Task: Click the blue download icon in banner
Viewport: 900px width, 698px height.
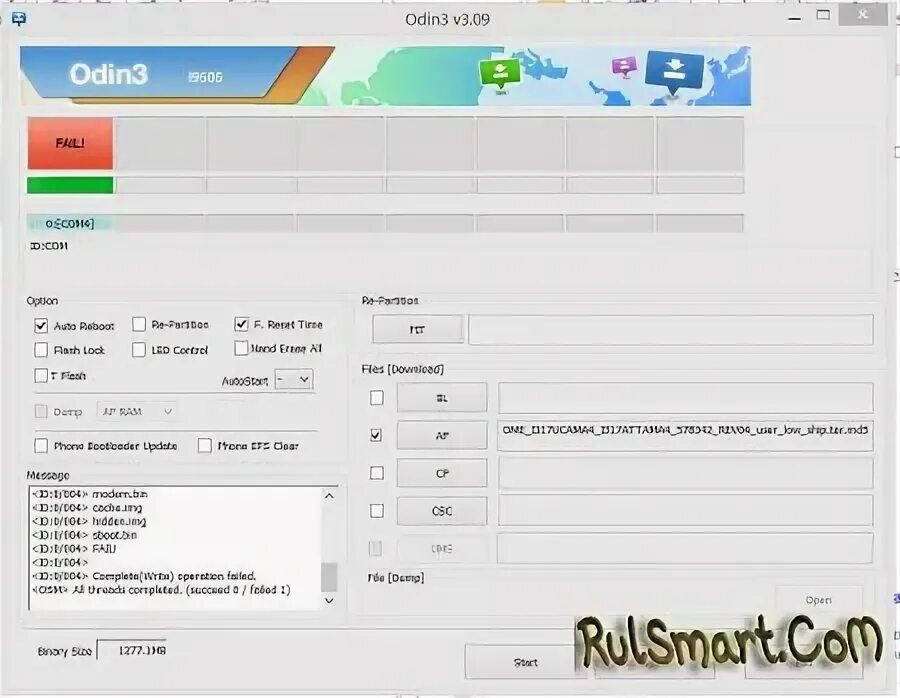Action: coord(674,72)
